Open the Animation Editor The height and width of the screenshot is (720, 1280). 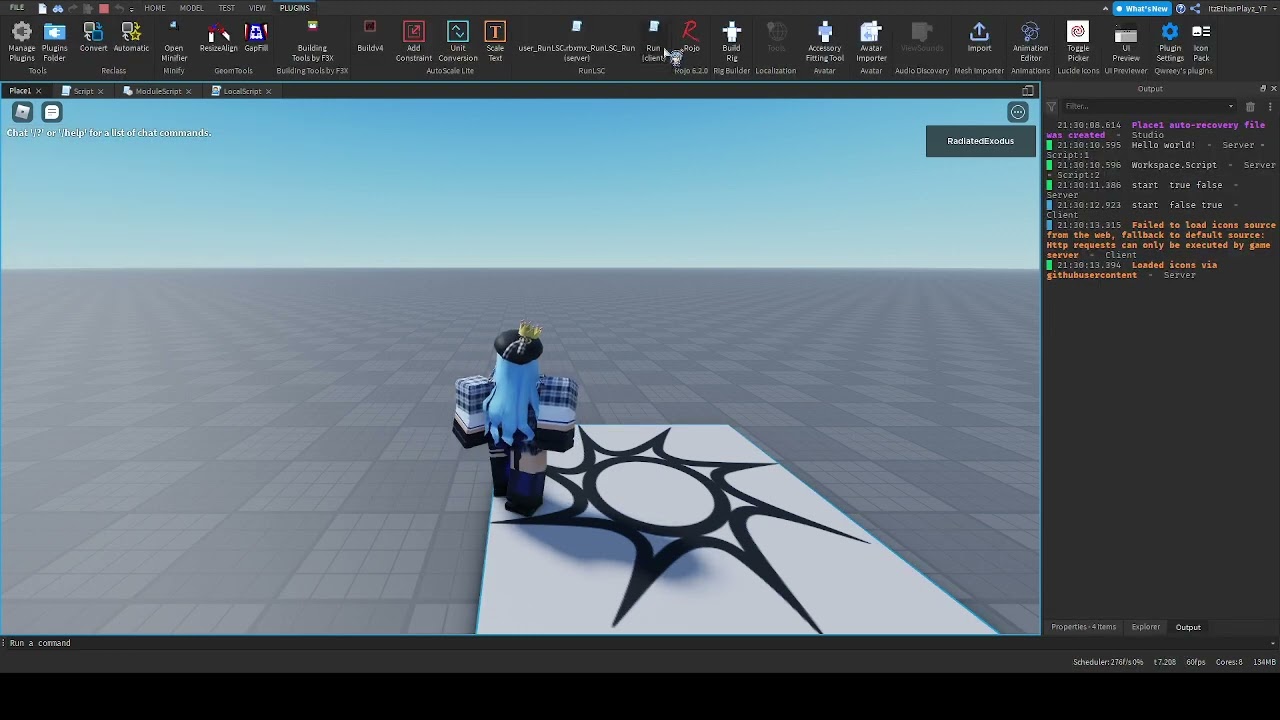tap(1030, 42)
